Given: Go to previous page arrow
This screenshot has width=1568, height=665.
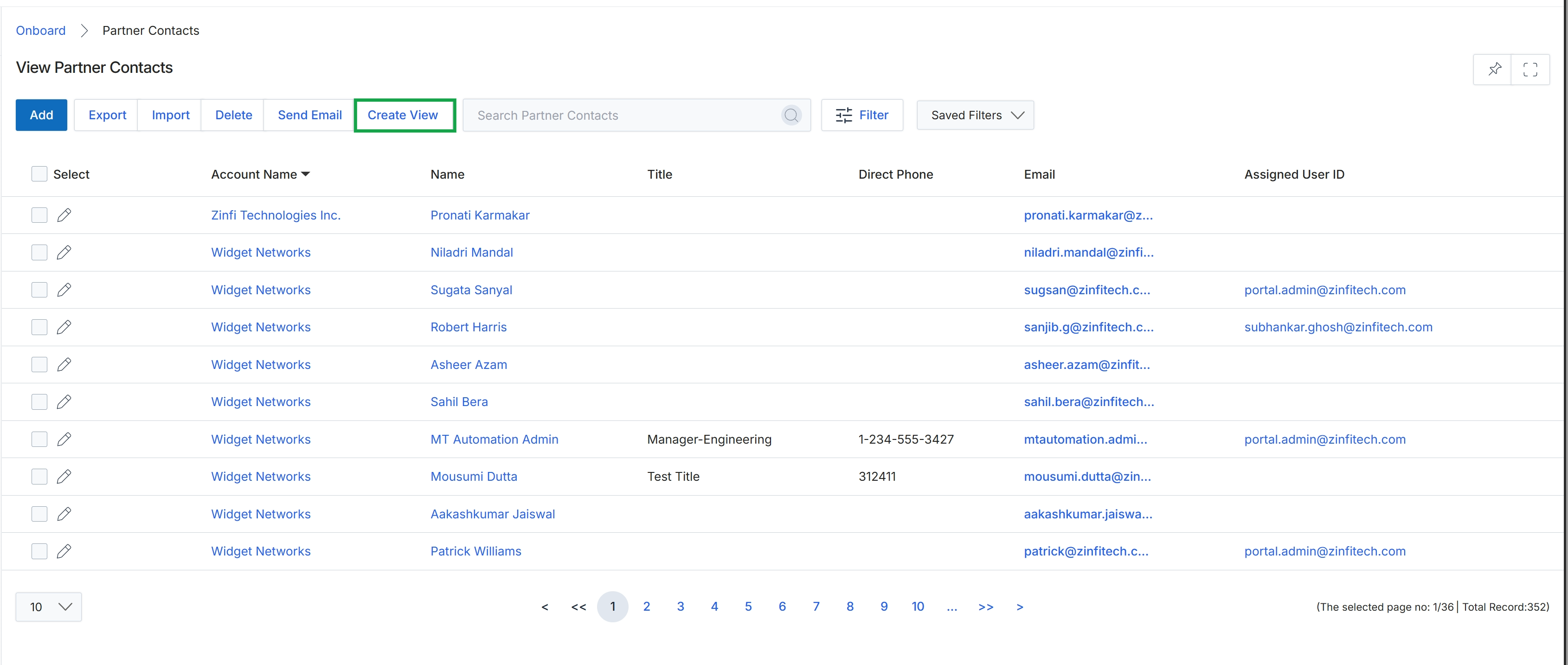Looking at the screenshot, I should coord(545,607).
